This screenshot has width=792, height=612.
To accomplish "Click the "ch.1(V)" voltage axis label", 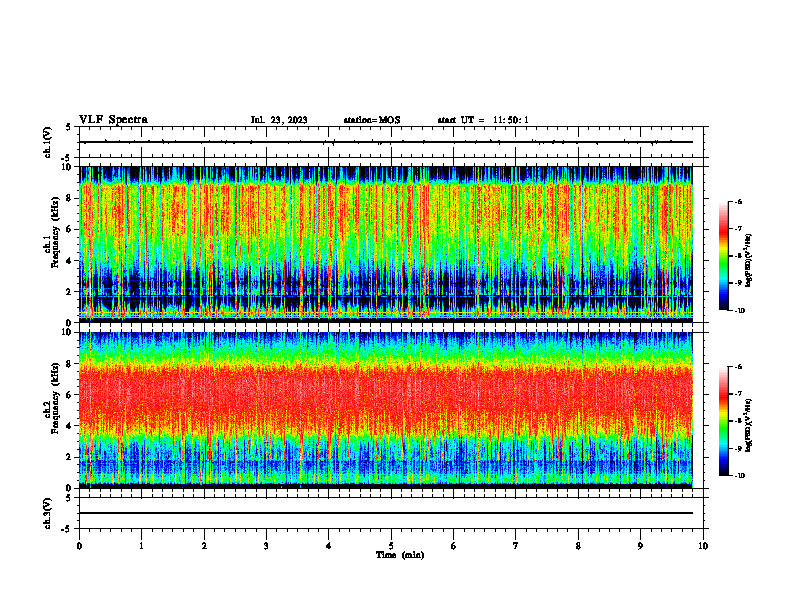I will 47,142.
